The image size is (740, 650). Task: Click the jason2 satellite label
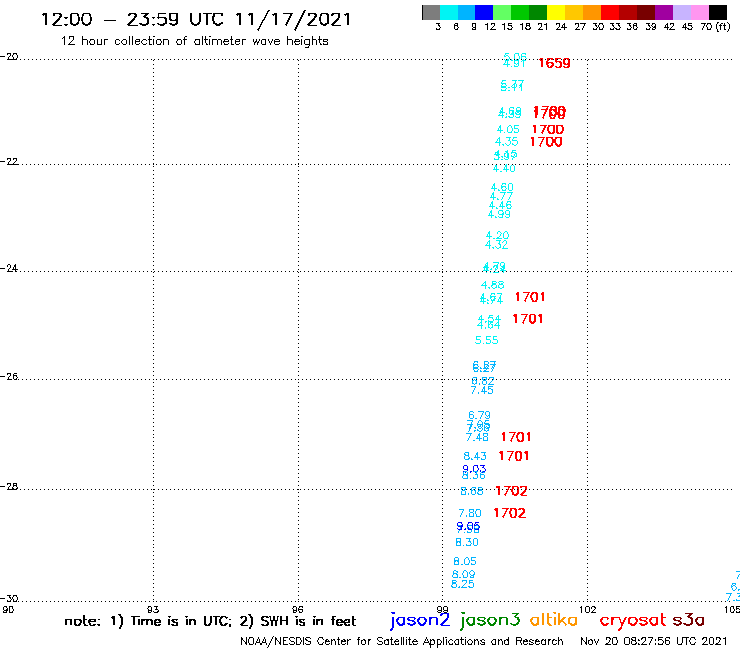point(420,620)
